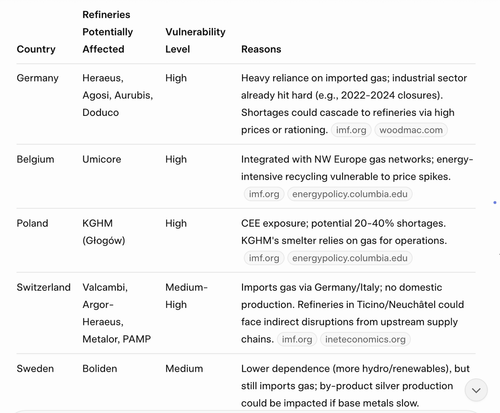Screen dimensions: 500x413
Task: Select the Germany country cell
Action: tap(38, 78)
